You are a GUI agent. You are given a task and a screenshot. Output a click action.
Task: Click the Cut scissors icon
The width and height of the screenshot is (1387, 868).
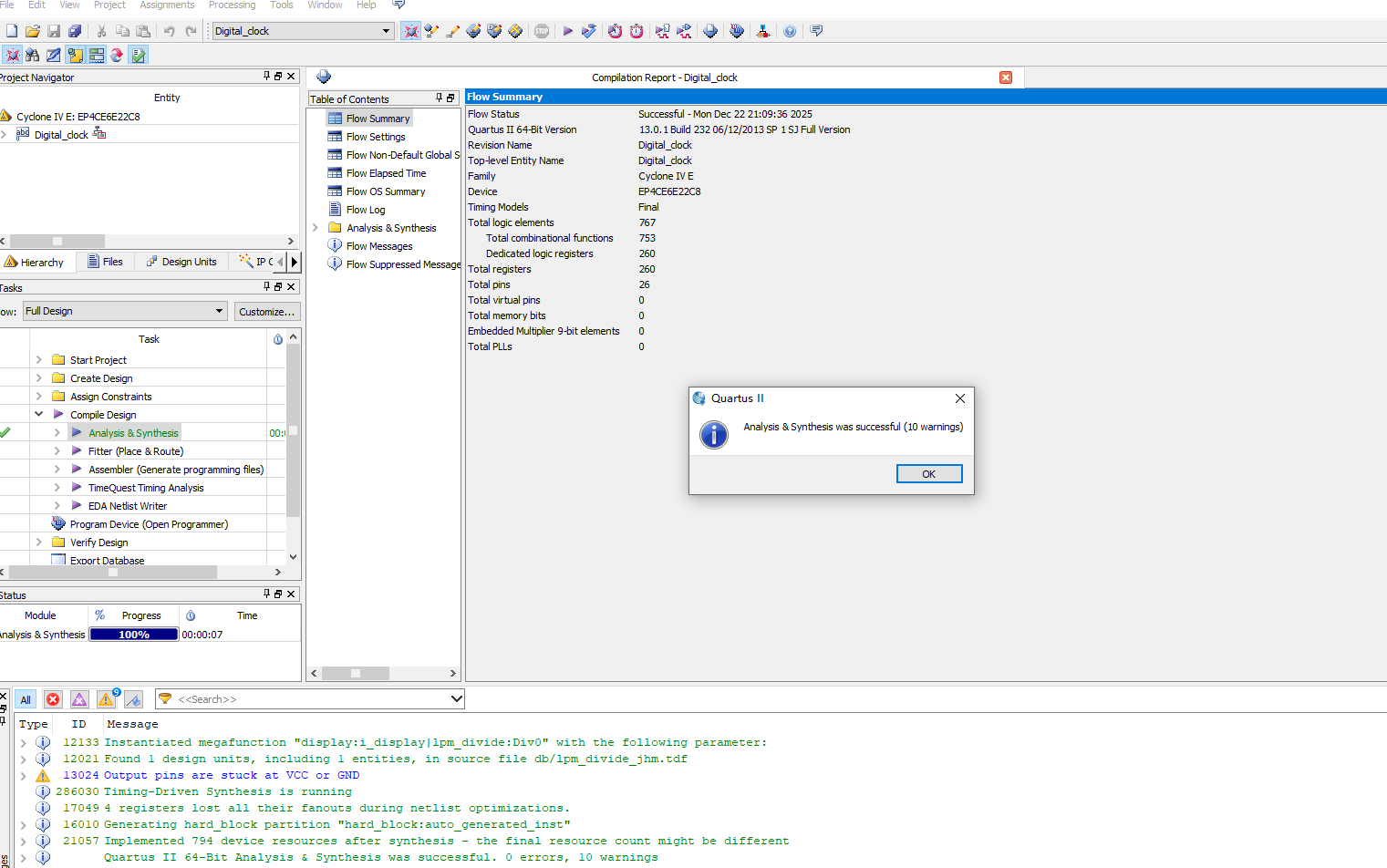pyautogui.click(x=101, y=31)
